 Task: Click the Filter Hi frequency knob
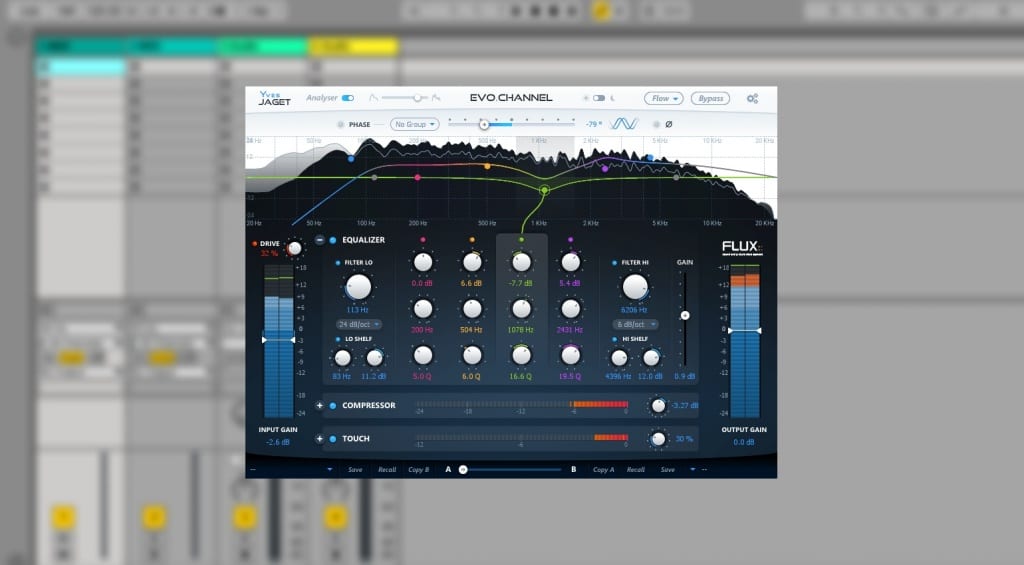[635, 287]
